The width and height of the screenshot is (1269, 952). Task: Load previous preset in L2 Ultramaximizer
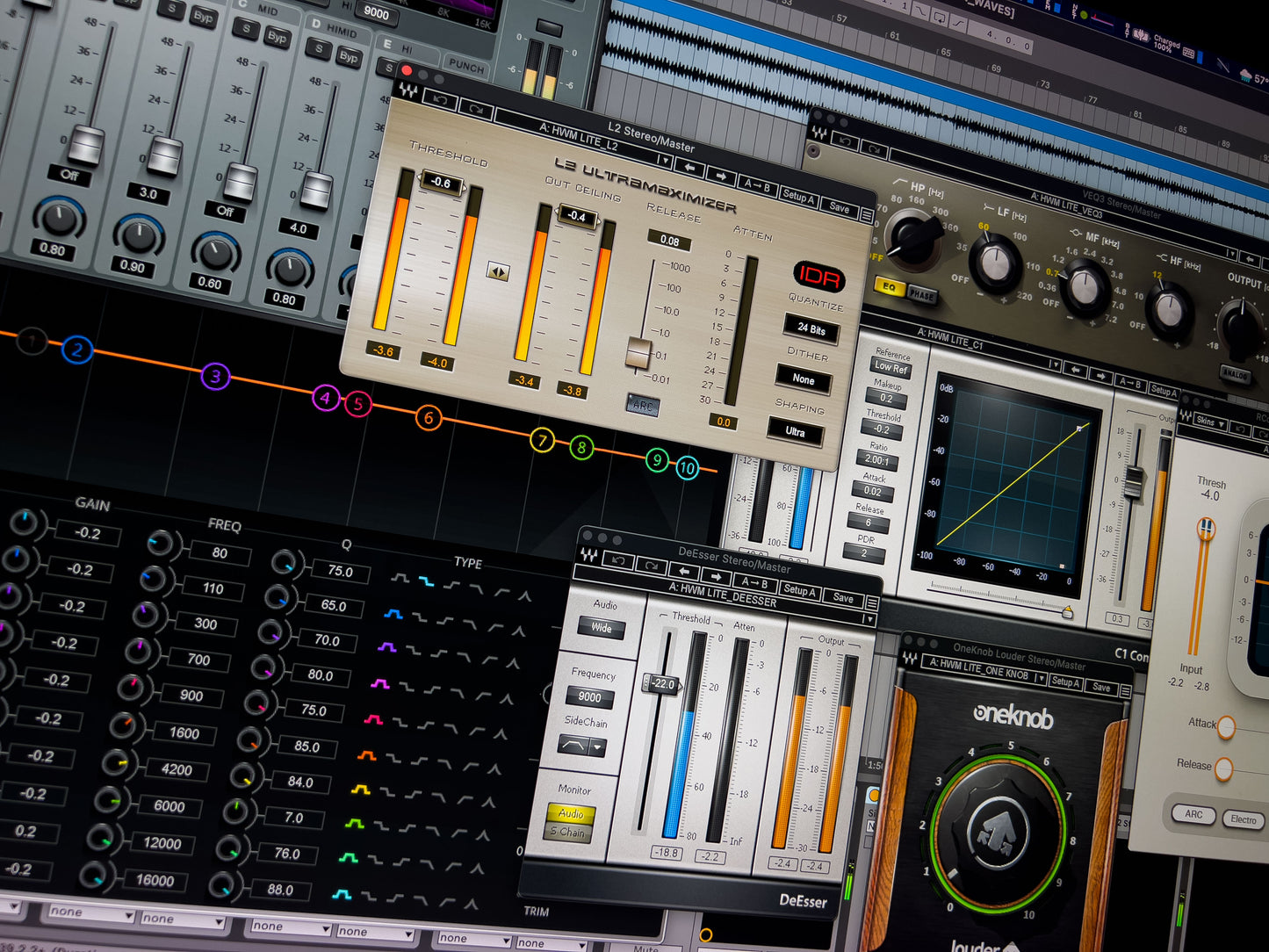click(690, 167)
